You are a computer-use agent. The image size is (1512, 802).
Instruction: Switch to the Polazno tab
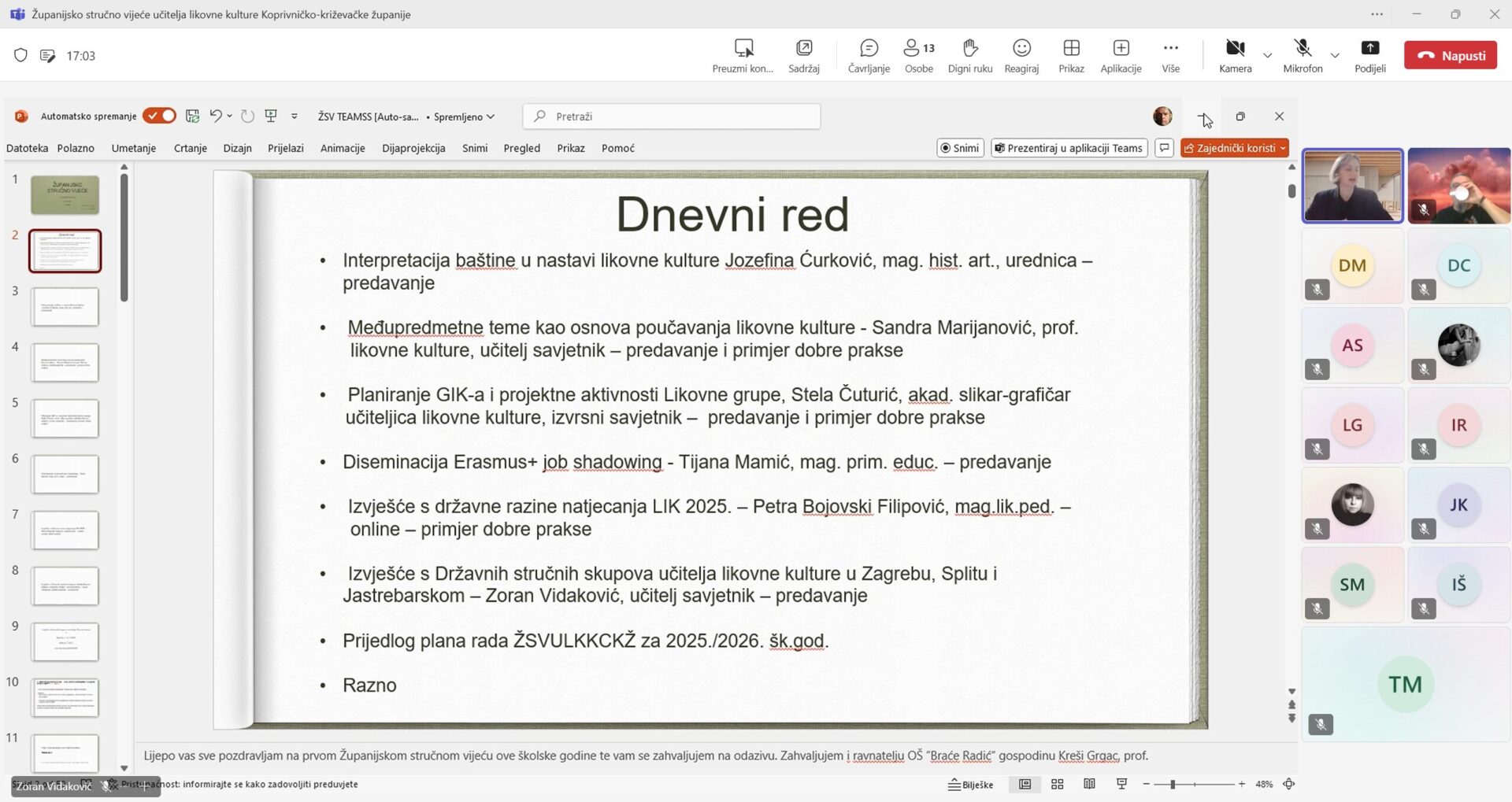tap(76, 148)
